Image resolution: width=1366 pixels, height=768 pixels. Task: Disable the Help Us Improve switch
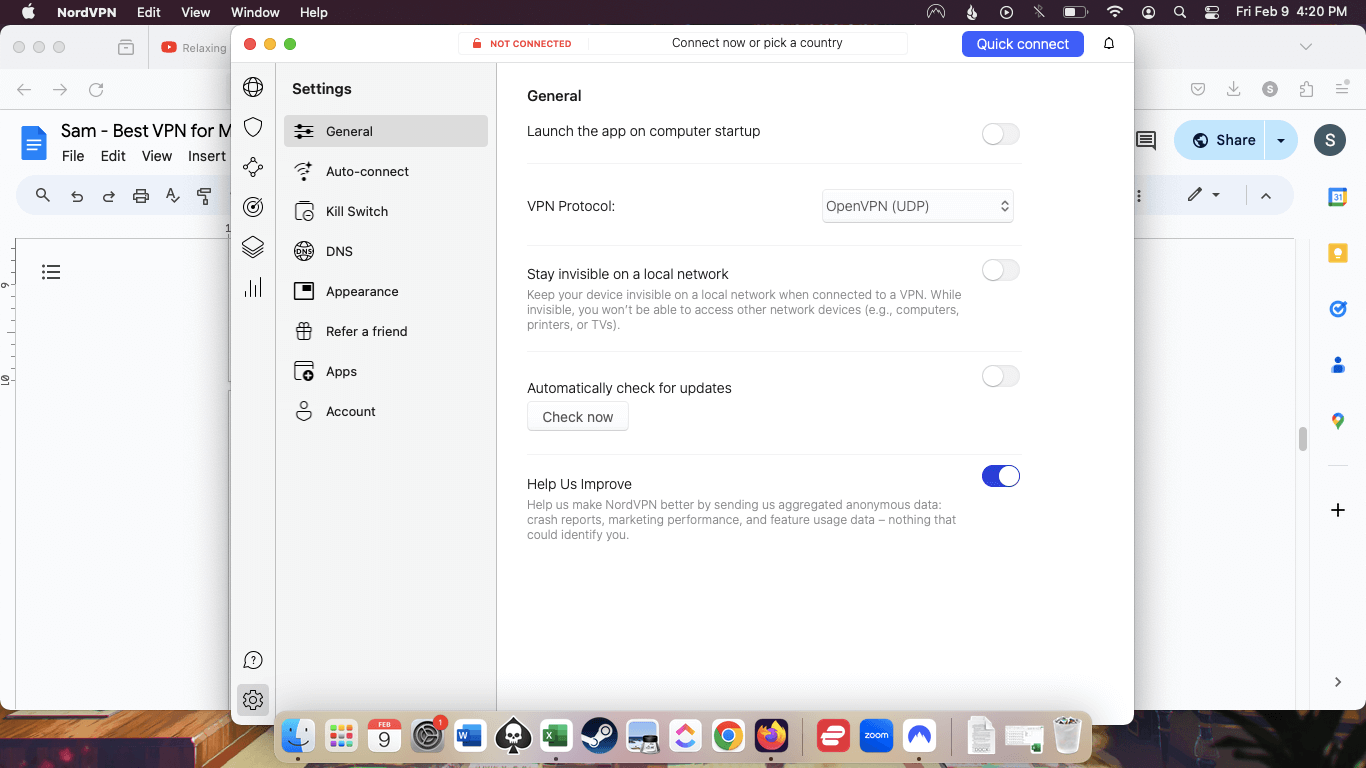(x=1000, y=476)
